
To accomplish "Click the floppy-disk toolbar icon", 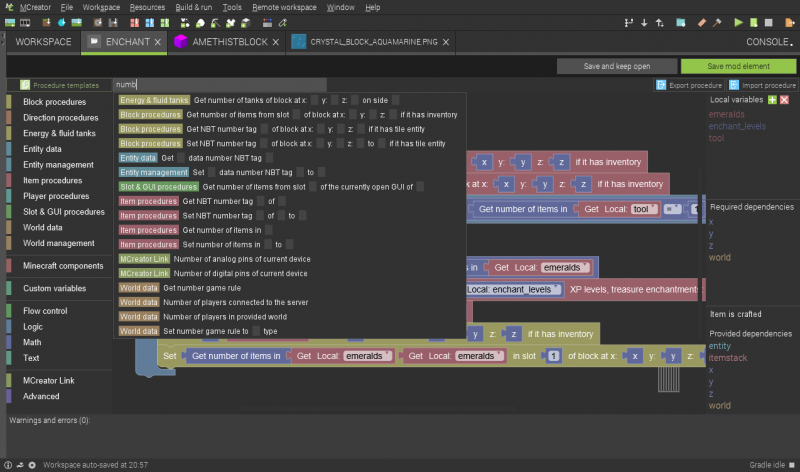I will point(113,22).
